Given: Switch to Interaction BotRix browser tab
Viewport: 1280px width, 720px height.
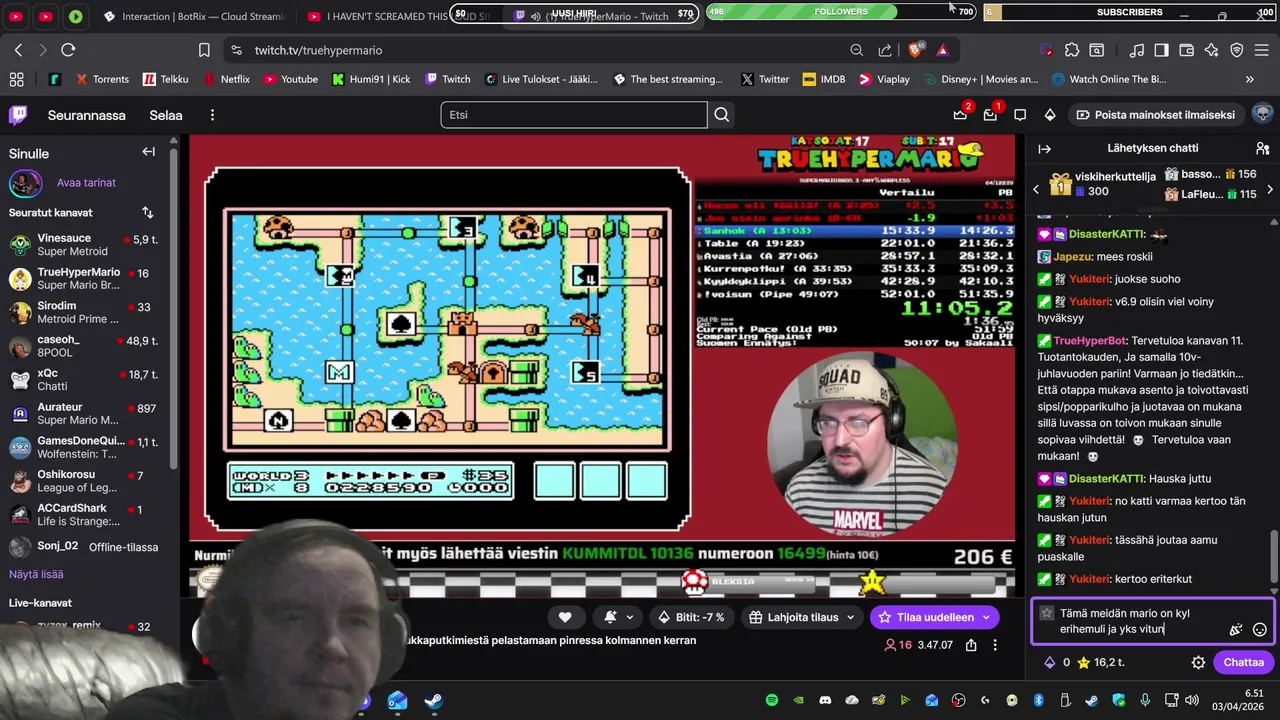Looking at the screenshot, I should (194, 17).
